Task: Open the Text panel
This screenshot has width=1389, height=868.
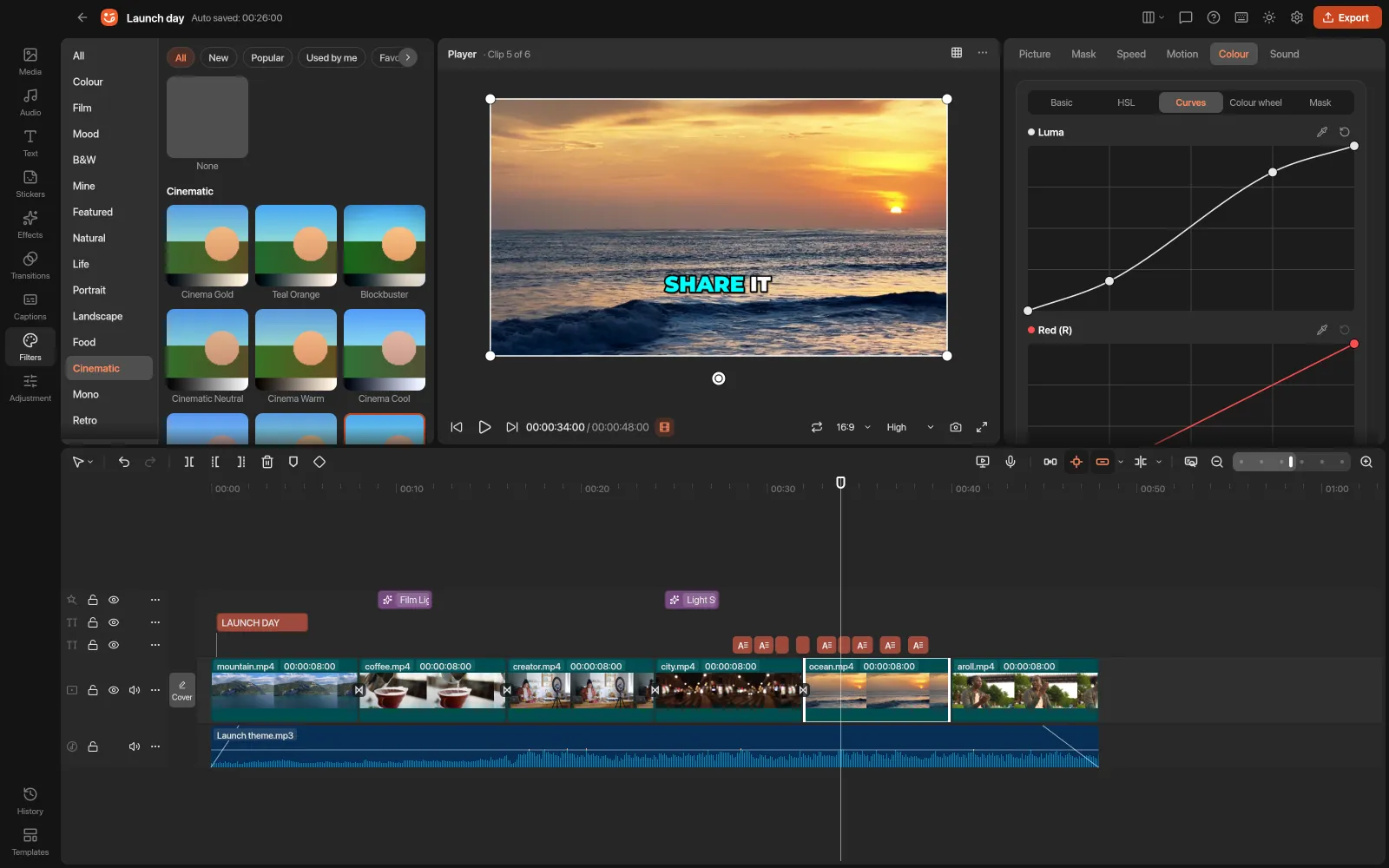Action: click(30, 143)
